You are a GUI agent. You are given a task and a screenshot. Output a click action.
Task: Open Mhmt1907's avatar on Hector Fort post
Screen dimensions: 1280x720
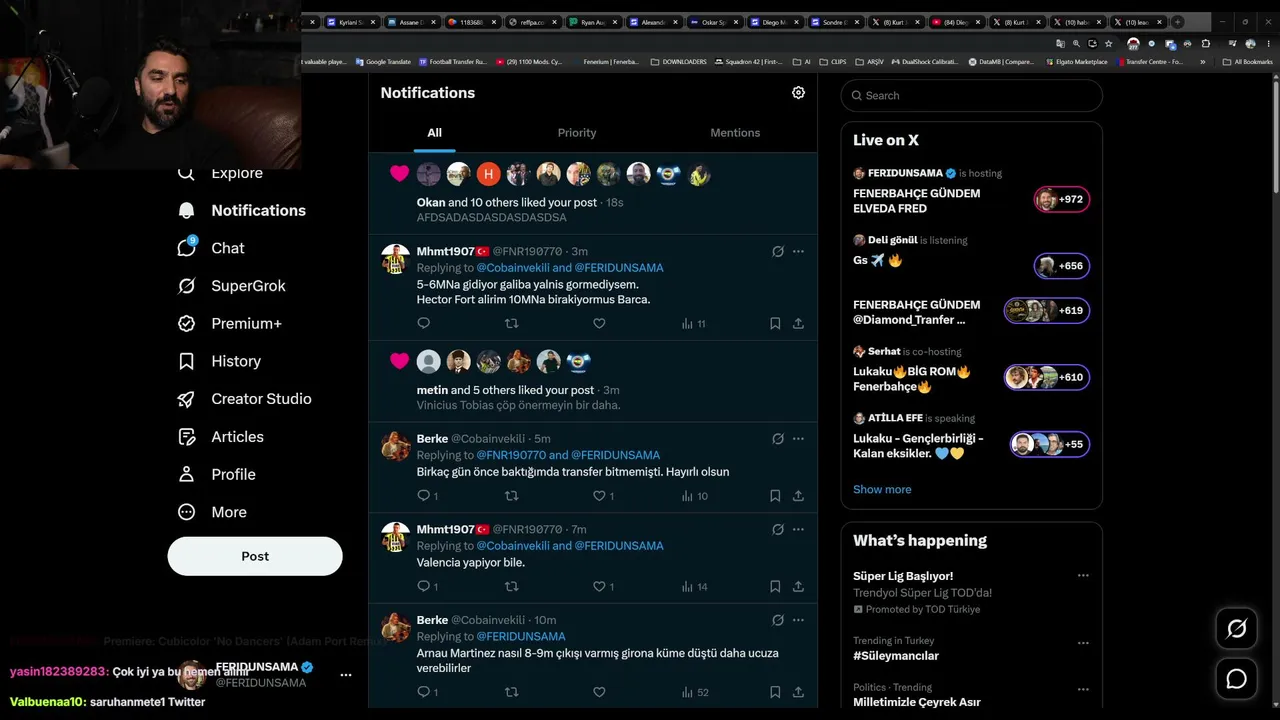pos(396,259)
